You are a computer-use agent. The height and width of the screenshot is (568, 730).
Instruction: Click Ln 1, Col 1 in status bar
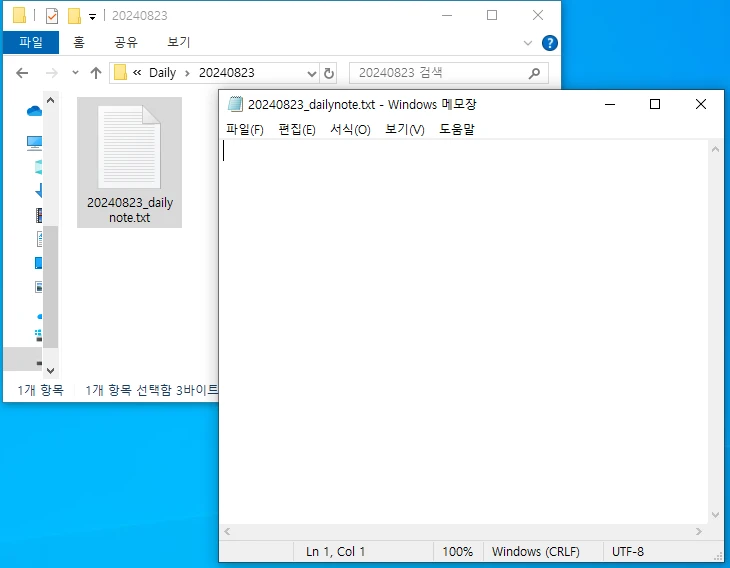(335, 552)
